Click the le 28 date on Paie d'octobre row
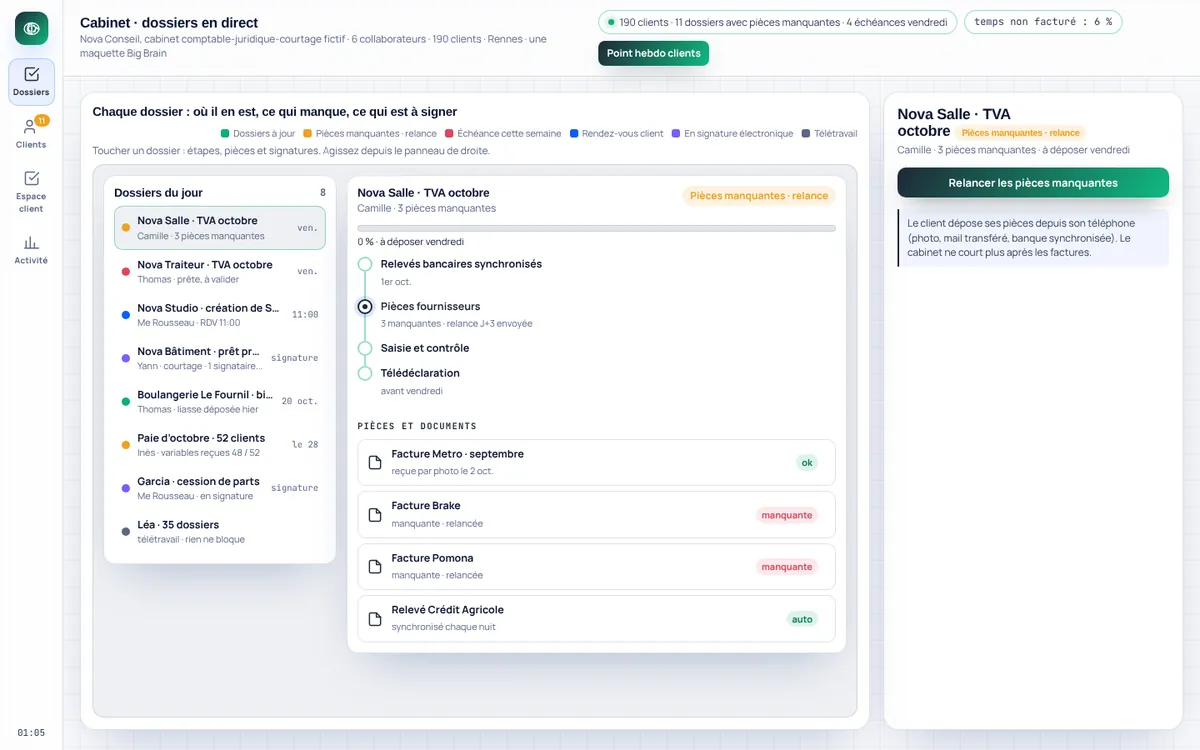 tap(305, 445)
